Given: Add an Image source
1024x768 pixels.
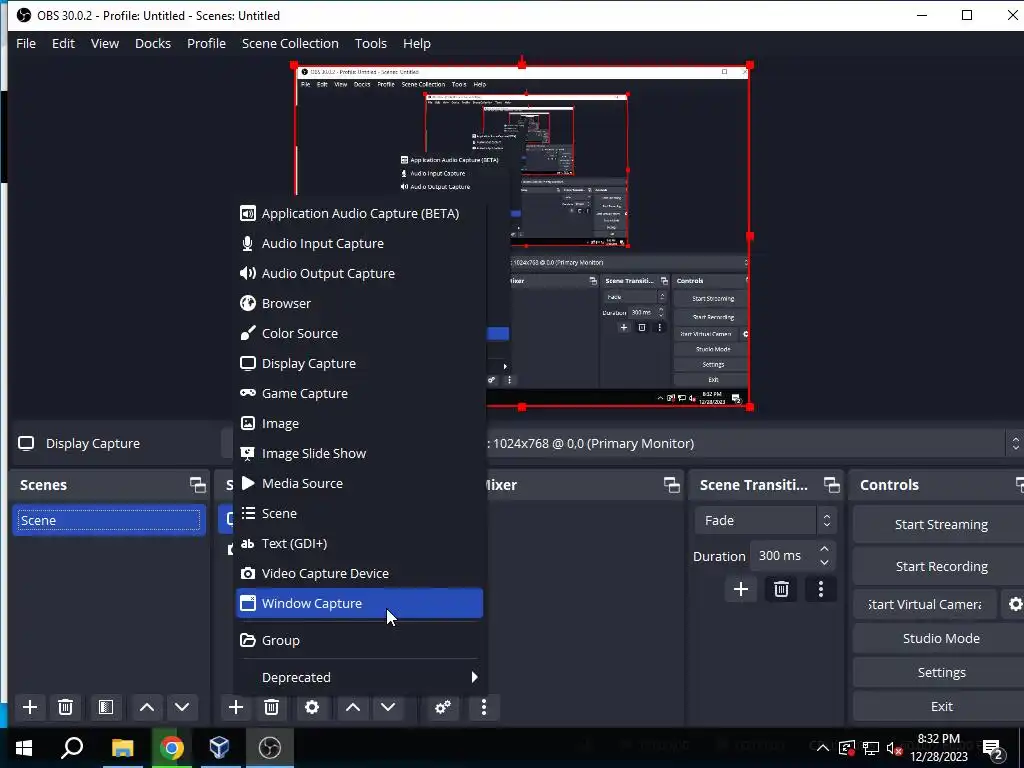Looking at the screenshot, I should click(359, 424).
